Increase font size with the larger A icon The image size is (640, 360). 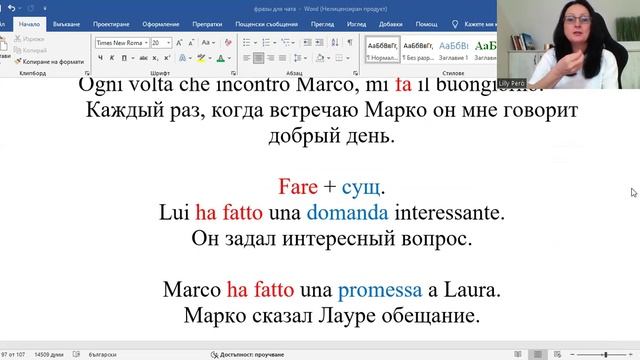pyautogui.click(x=179, y=42)
